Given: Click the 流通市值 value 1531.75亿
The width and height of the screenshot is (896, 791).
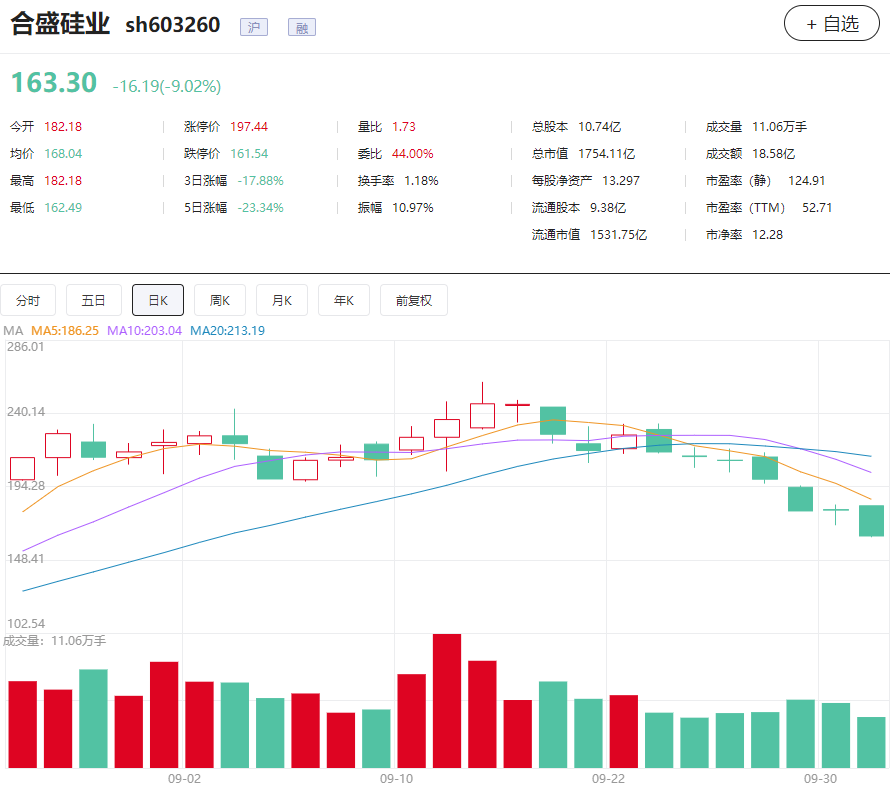Looking at the screenshot, I should [618, 235].
